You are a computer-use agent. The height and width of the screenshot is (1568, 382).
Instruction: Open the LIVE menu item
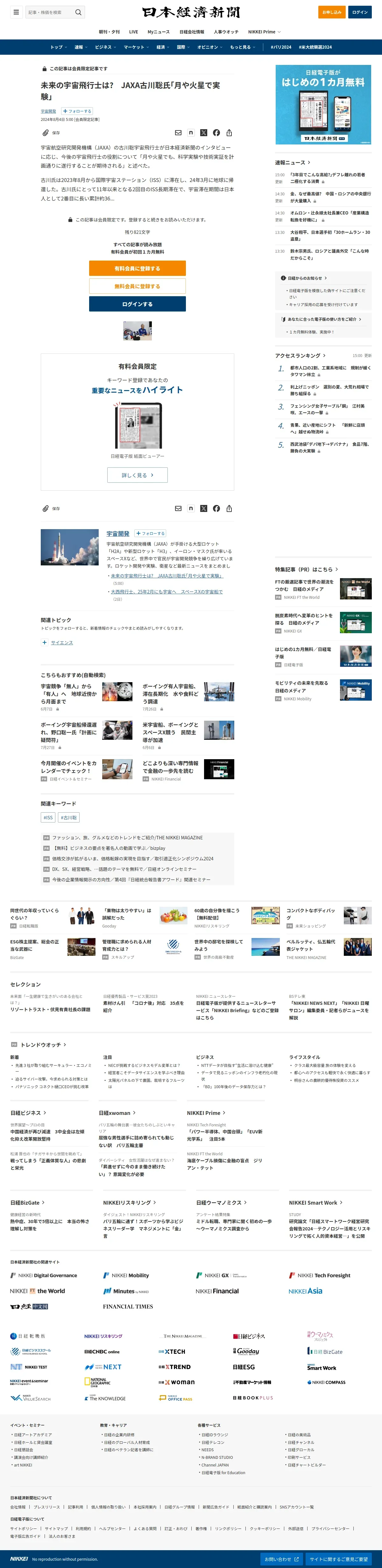[133, 31]
